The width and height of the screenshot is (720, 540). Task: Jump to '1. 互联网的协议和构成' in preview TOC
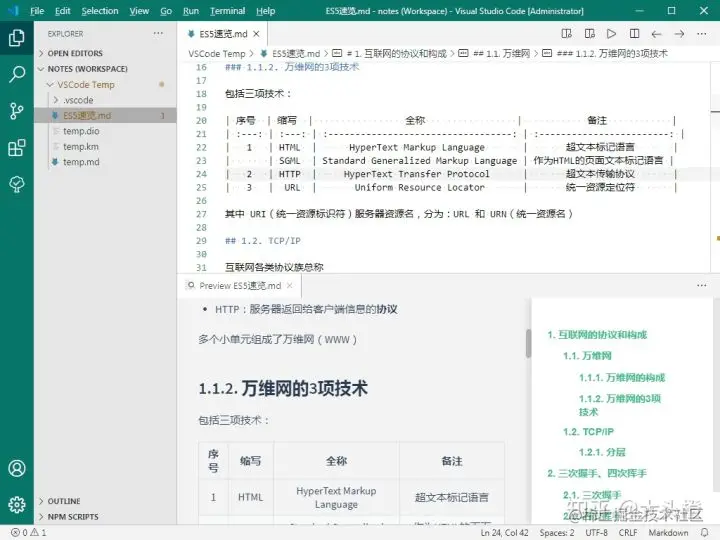[597, 335]
